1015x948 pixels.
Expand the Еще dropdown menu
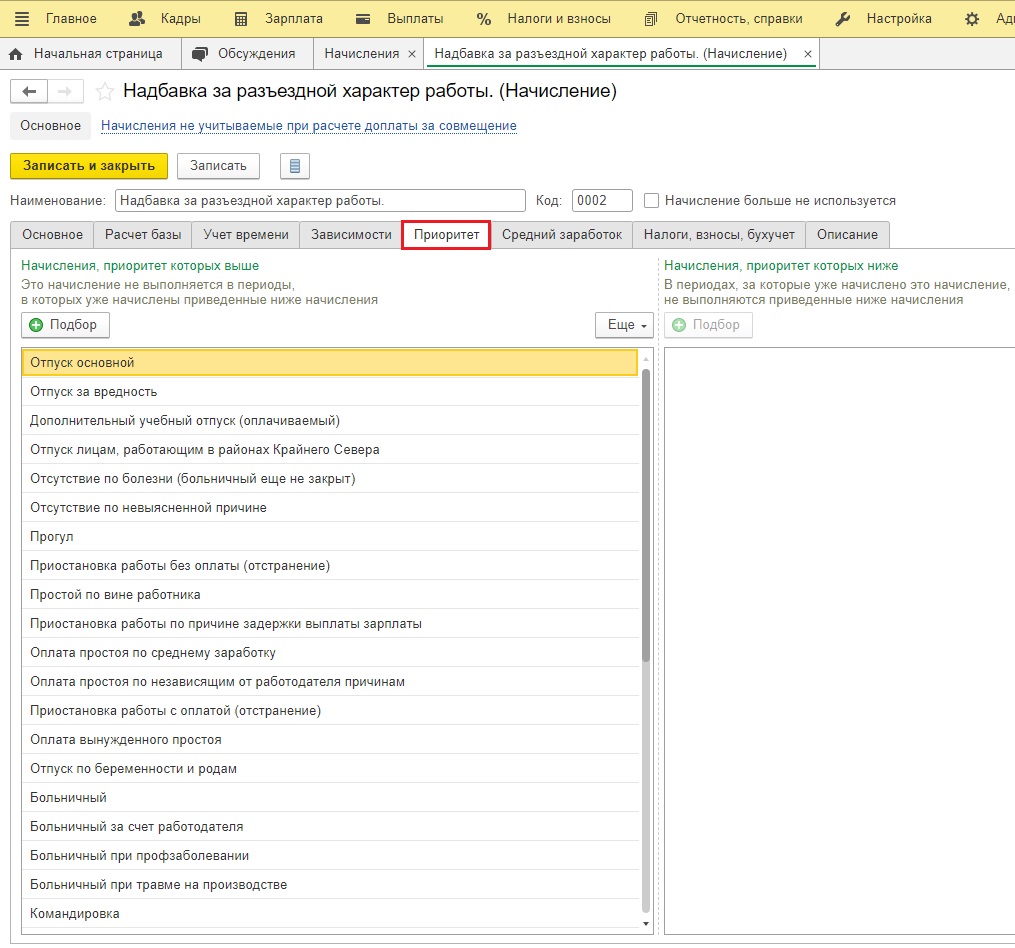pos(625,325)
